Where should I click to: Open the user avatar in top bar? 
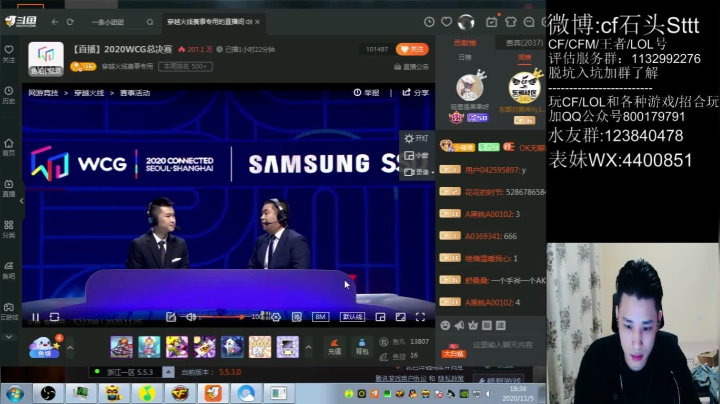coord(466,22)
